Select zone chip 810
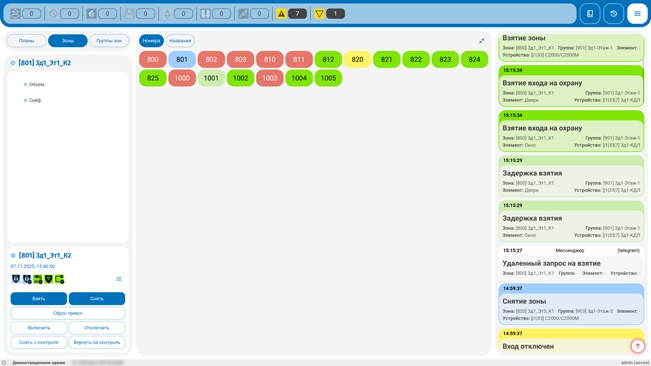Viewport: 651px width, 366px height. coord(270,59)
